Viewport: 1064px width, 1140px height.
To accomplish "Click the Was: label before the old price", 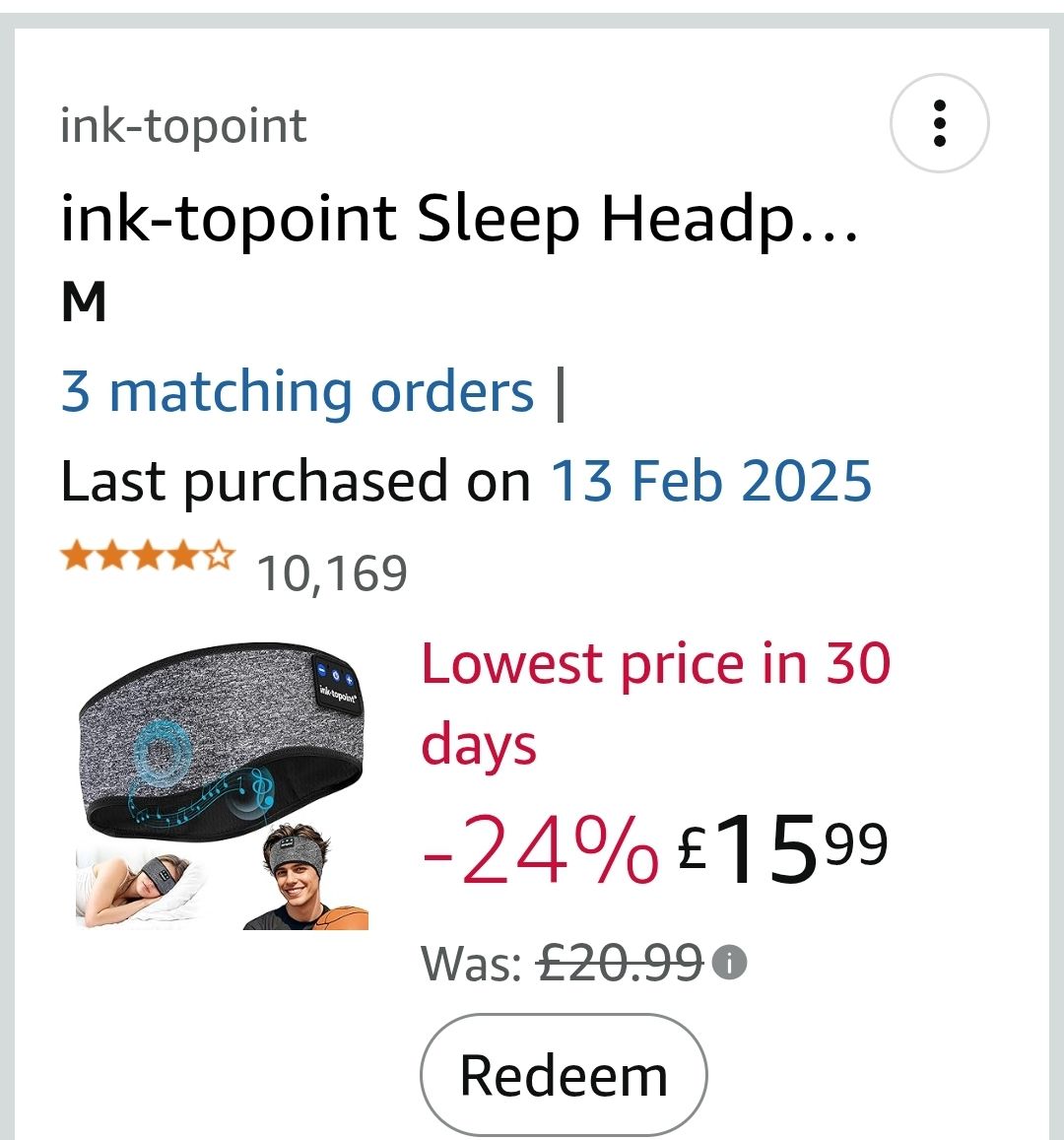I will coord(471,963).
